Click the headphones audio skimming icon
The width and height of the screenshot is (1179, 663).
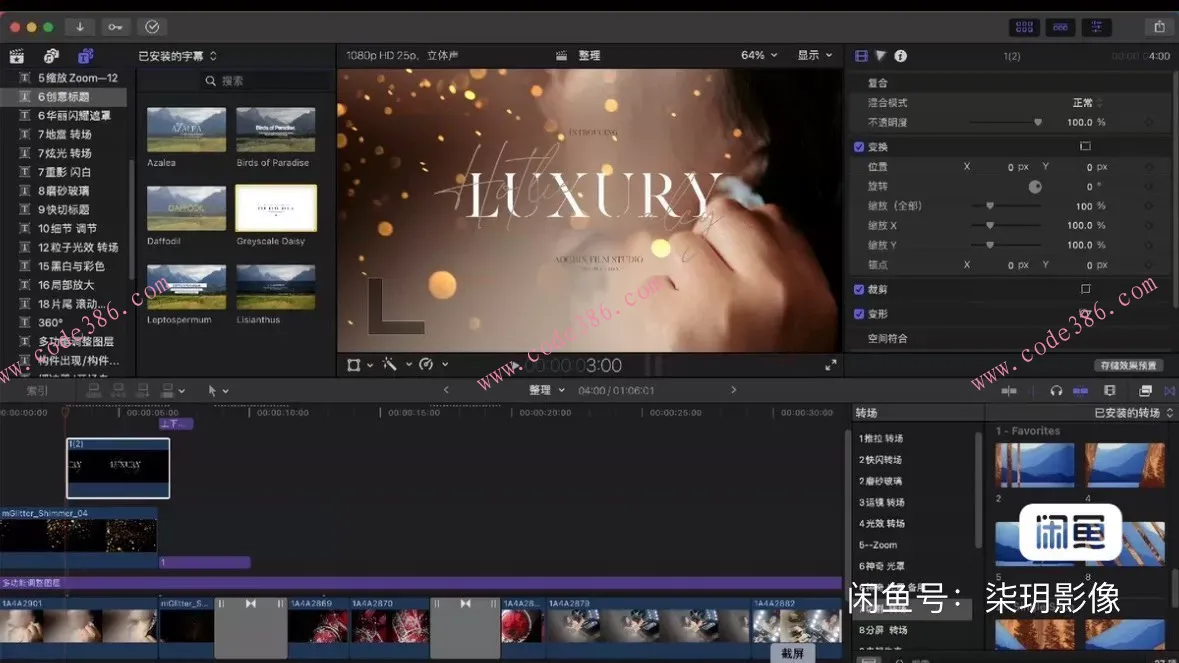(x=1056, y=390)
